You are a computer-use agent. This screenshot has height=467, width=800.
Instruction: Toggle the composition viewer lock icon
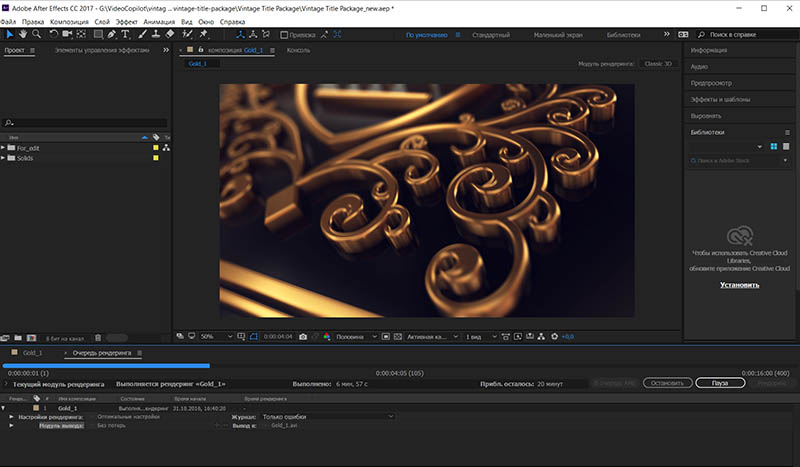point(201,50)
